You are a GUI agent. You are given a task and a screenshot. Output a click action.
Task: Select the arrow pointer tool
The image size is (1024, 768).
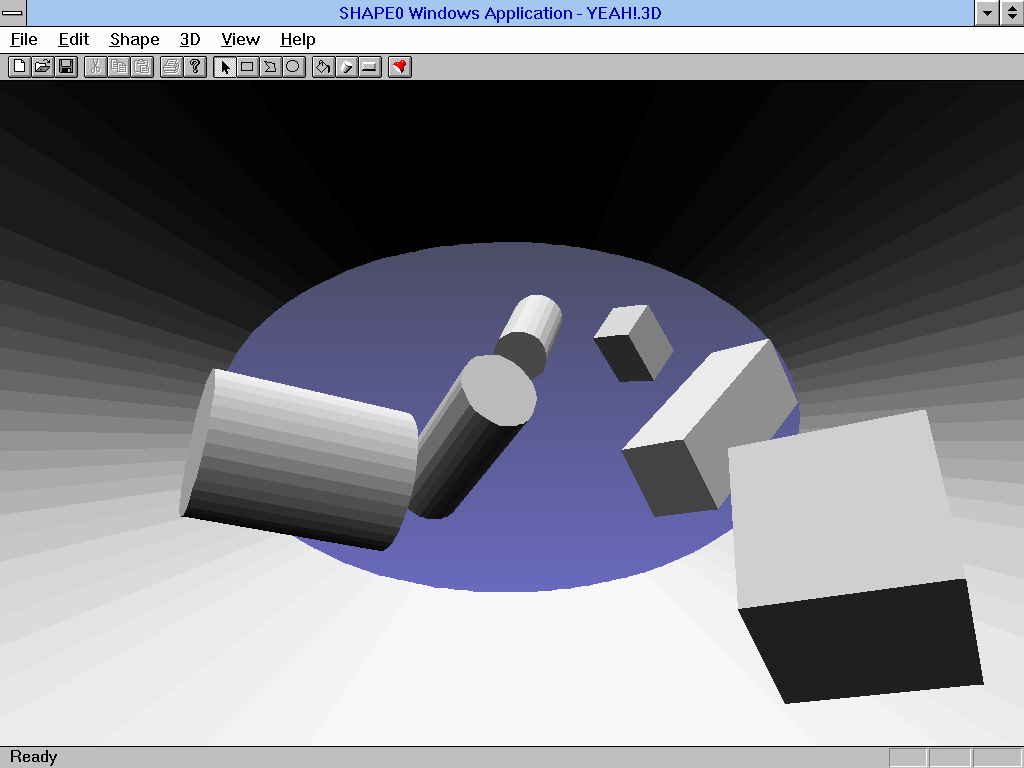point(225,67)
